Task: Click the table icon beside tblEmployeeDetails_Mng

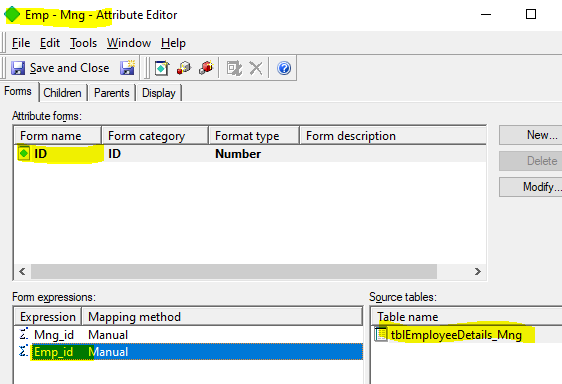Action: [381, 334]
